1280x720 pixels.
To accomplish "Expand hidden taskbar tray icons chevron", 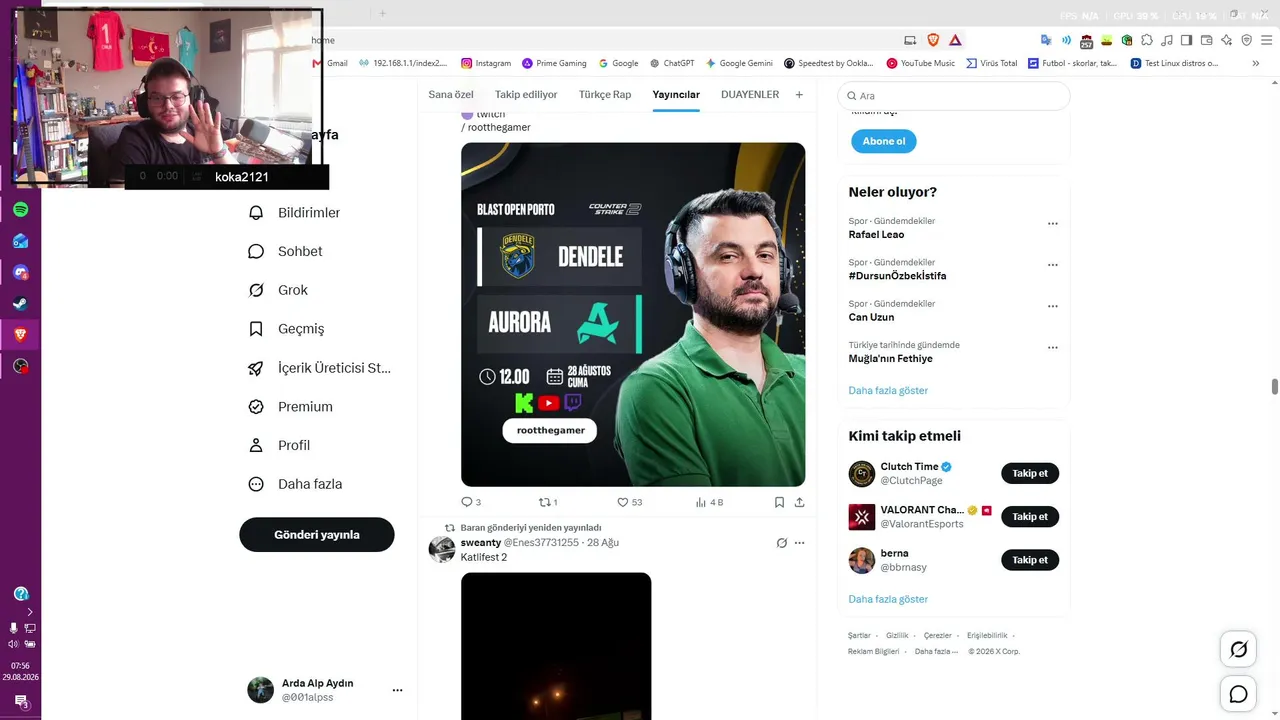I will 30,611.
